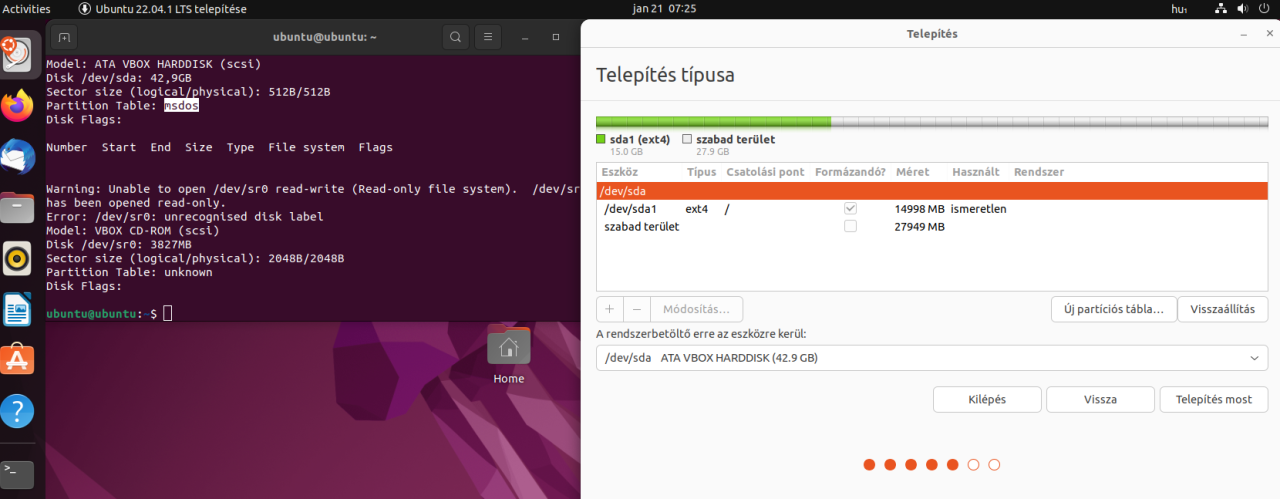The width and height of the screenshot is (1280, 499).
Task: Click the 14998 MB size cell
Action: pyautogui.click(x=919, y=209)
